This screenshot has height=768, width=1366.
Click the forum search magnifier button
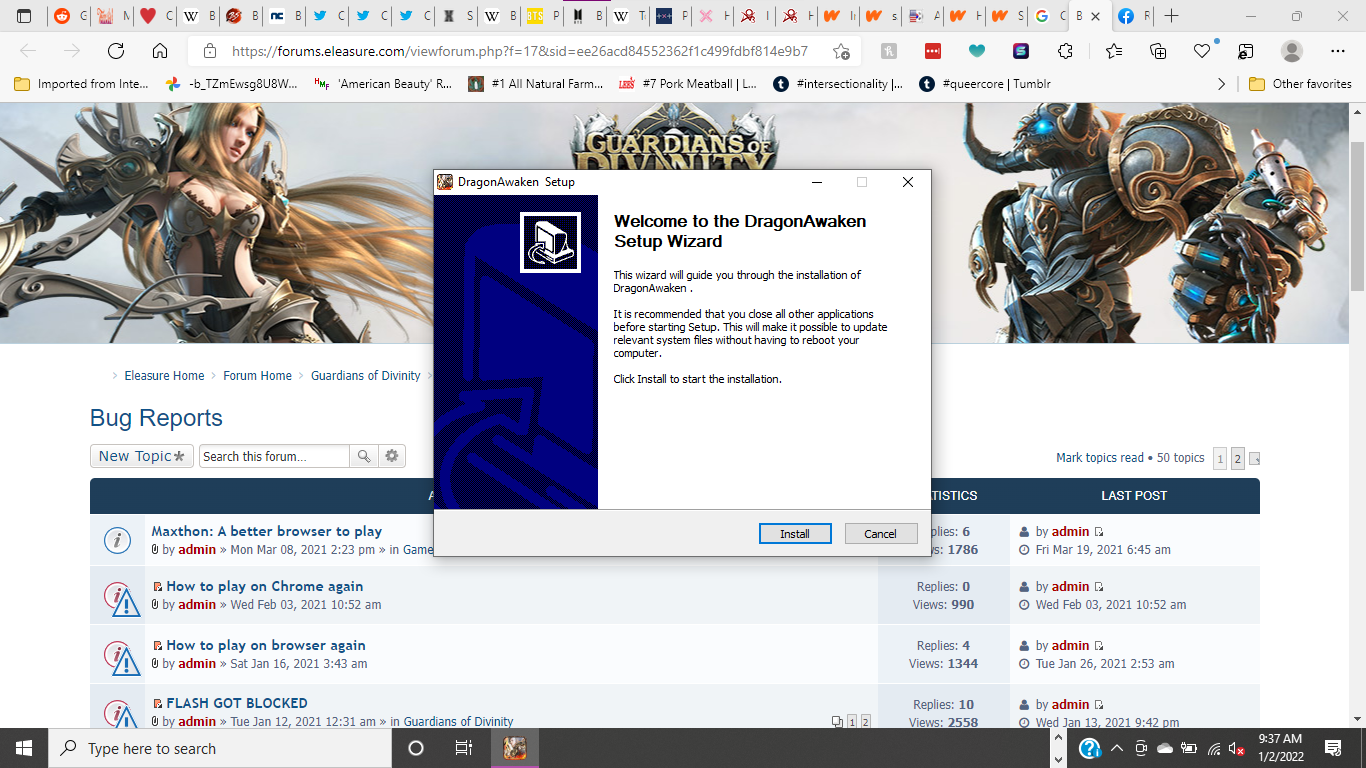pyautogui.click(x=364, y=456)
